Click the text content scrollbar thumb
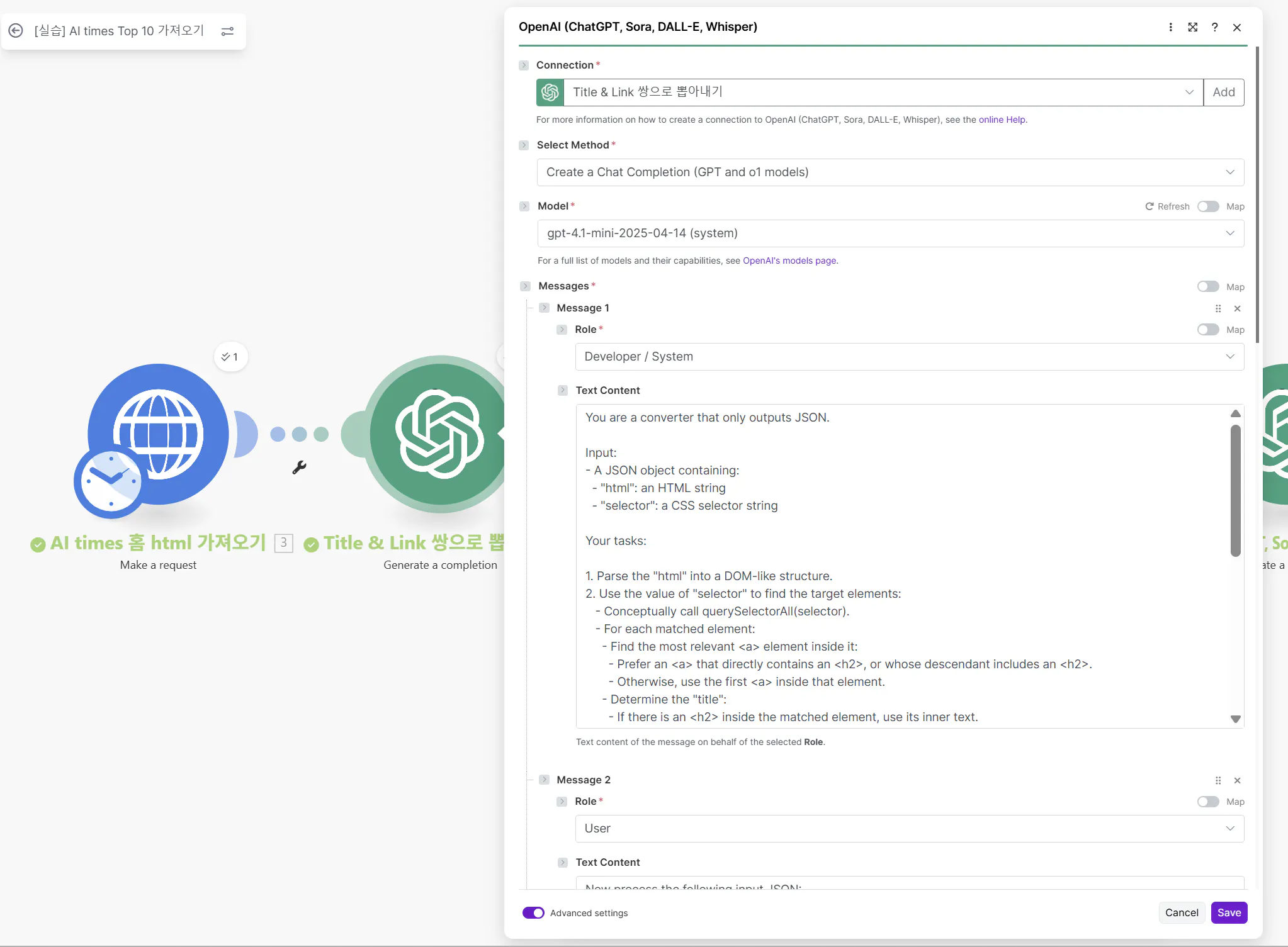This screenshot has width=1288, height=947. pos(1236,491)
